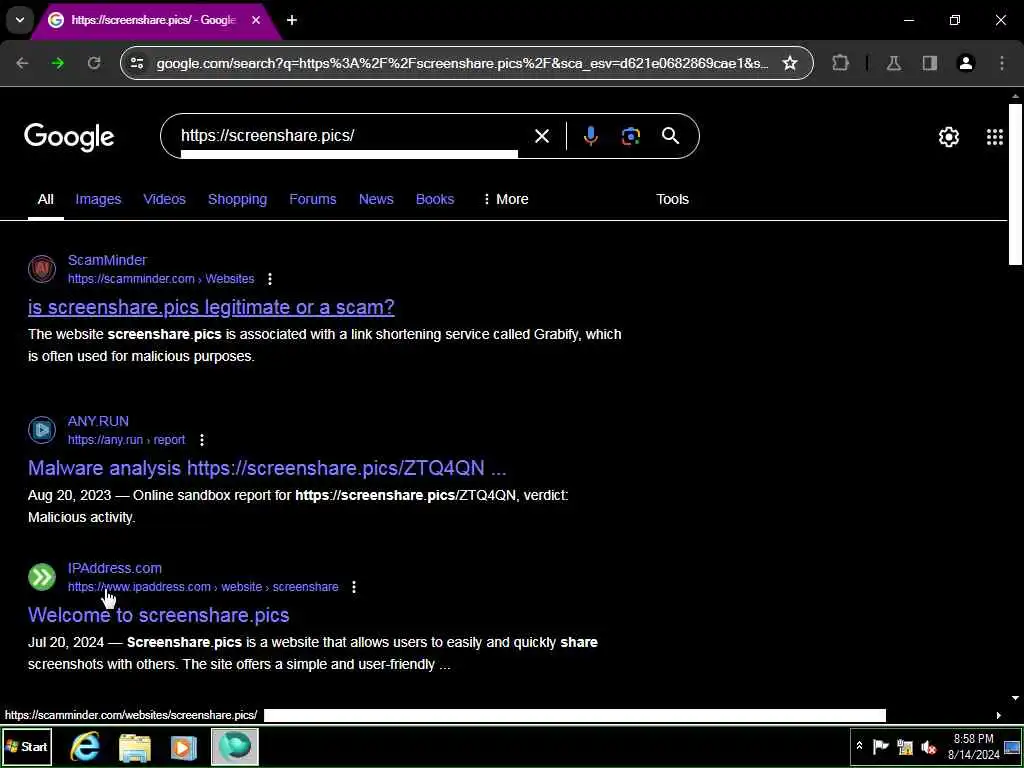This screenshot has height=768, width=1024.
Task: Open options for ANY.RUN result
Action: click(x=202, y=440)
